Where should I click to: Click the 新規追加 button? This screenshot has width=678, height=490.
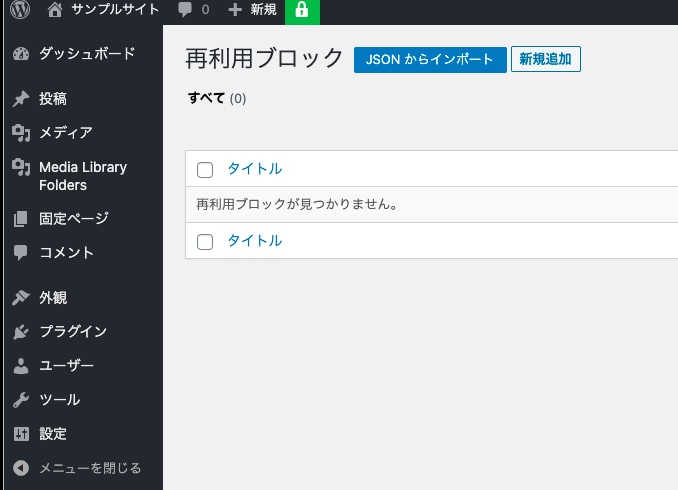pos(545,59)
